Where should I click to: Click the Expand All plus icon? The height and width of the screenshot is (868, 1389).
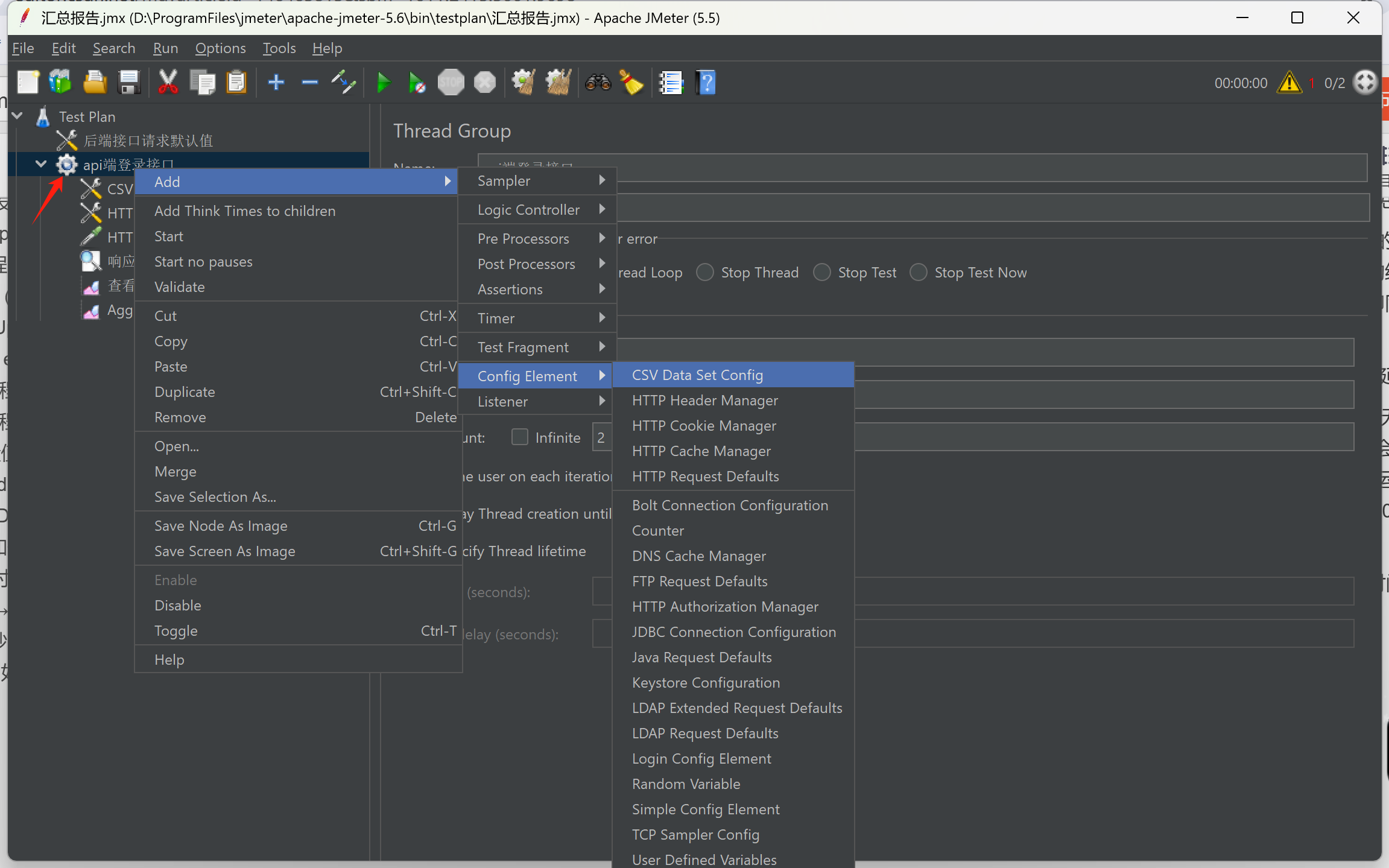point(276,82)
